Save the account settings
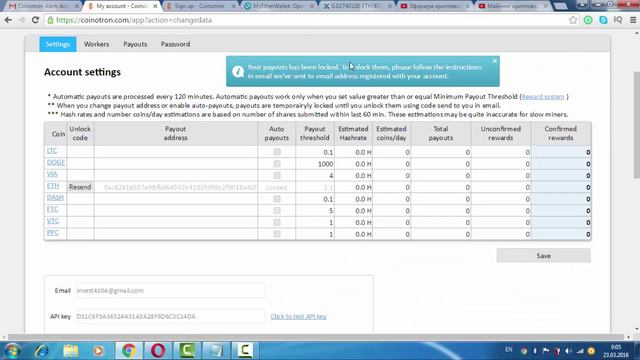This screenshot has width=640, height=360. (543, 256)
